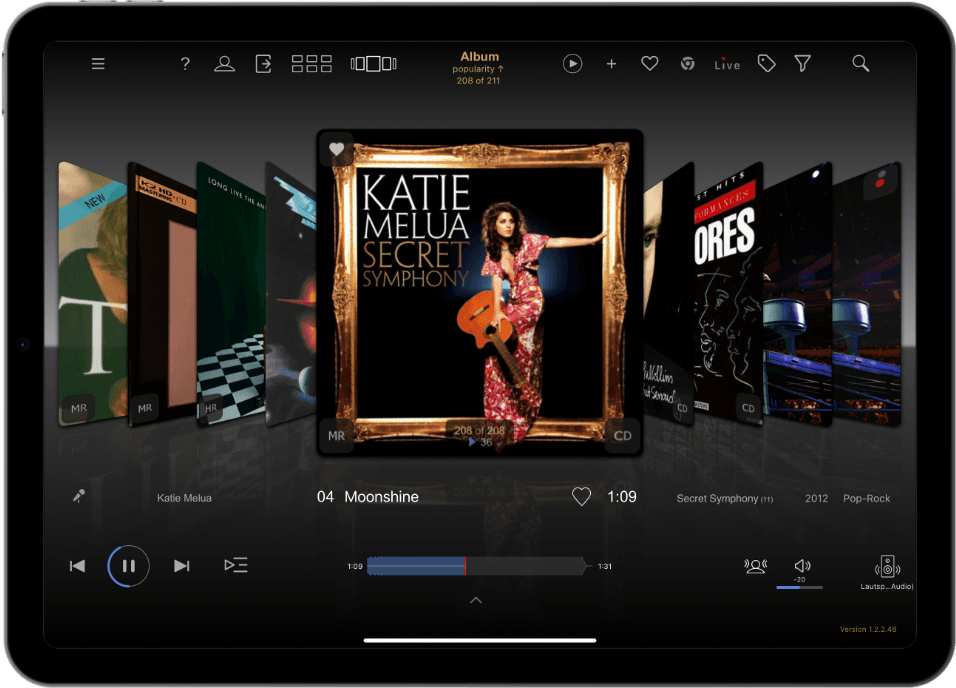Click the microphone artist icon

tap(79, 496)
